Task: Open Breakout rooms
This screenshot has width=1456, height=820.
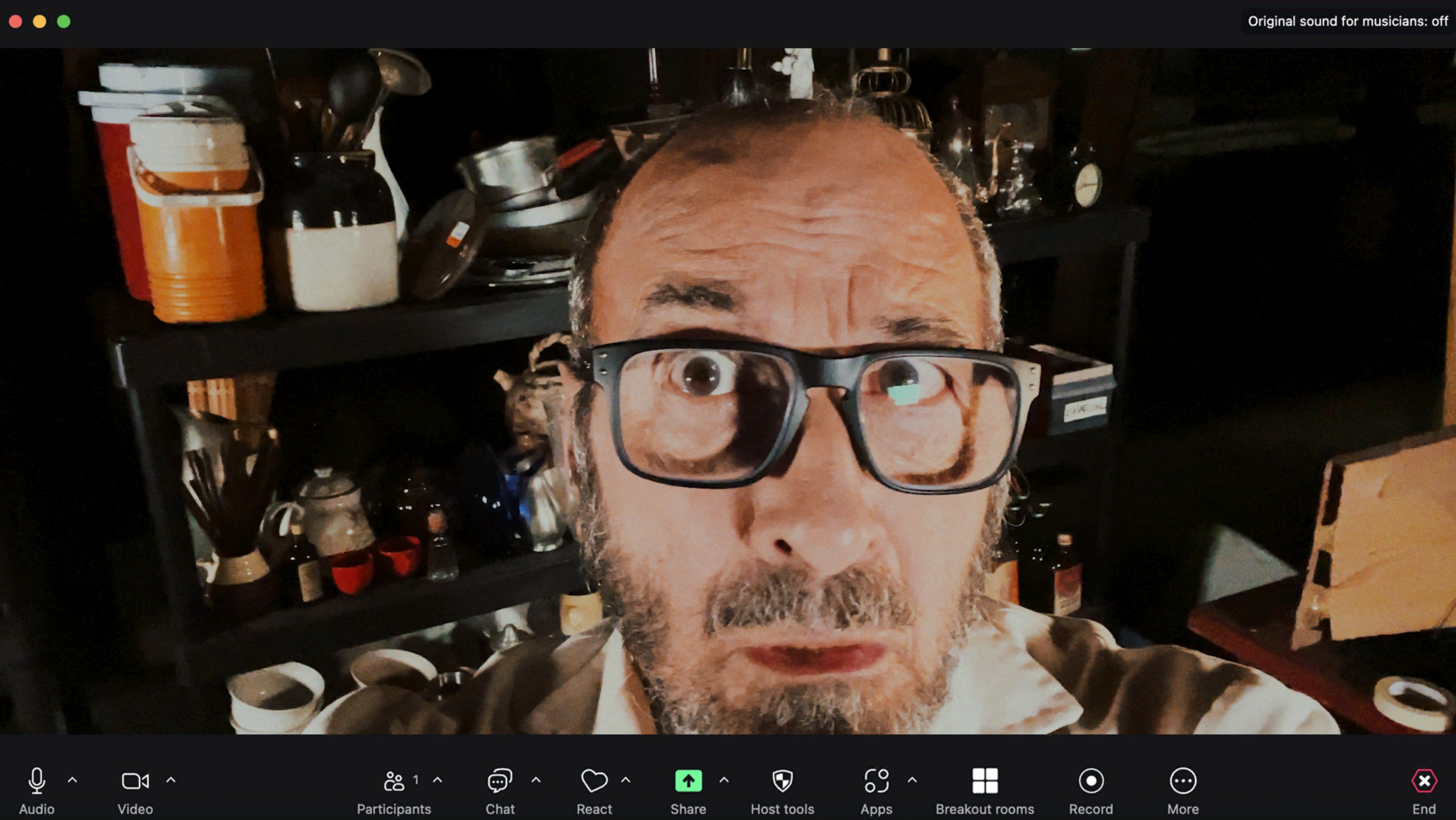Action: coord(985,781)
